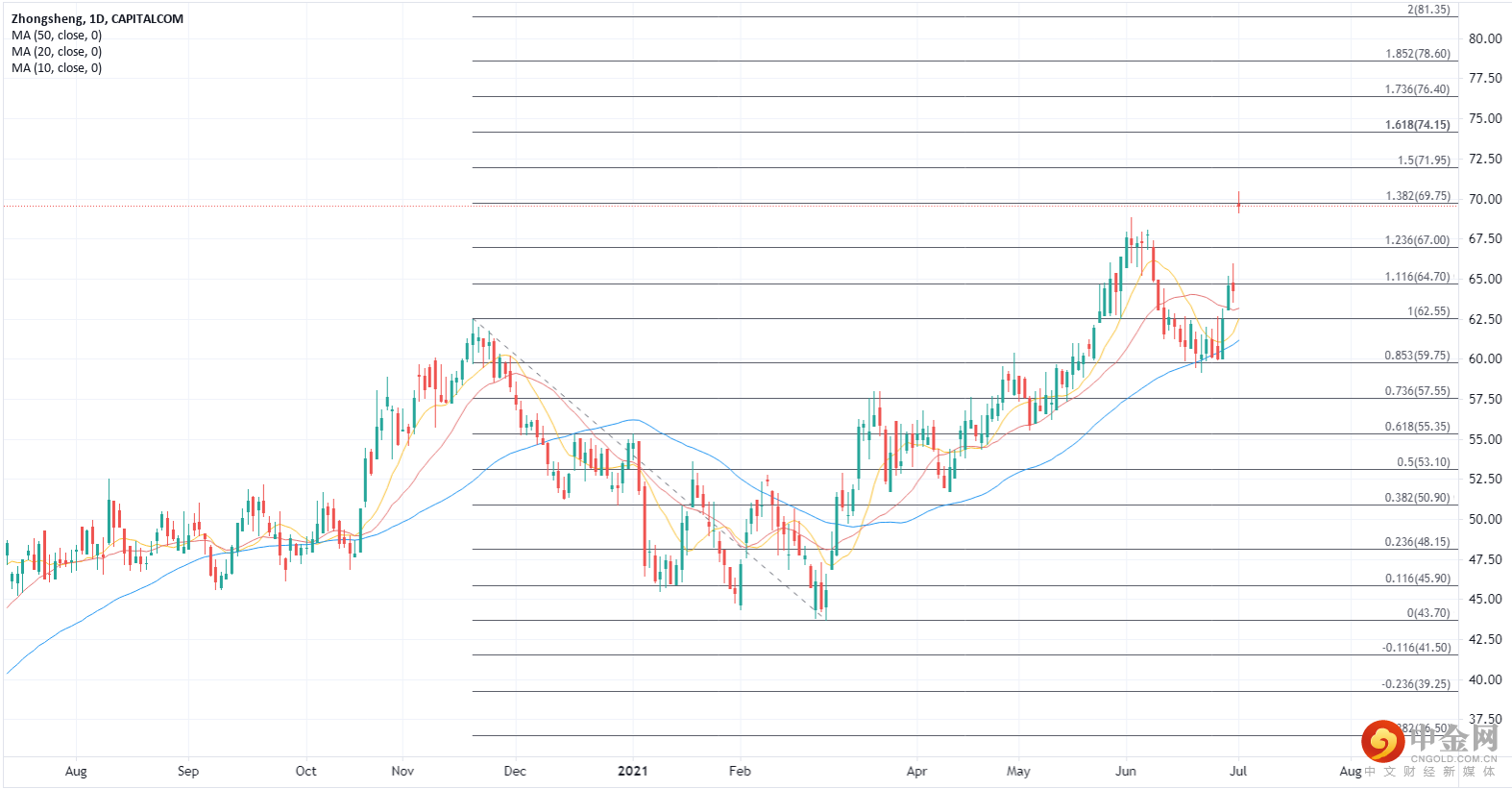
Task: Click 45.00 on the price scale
Action: [1485, 599]
